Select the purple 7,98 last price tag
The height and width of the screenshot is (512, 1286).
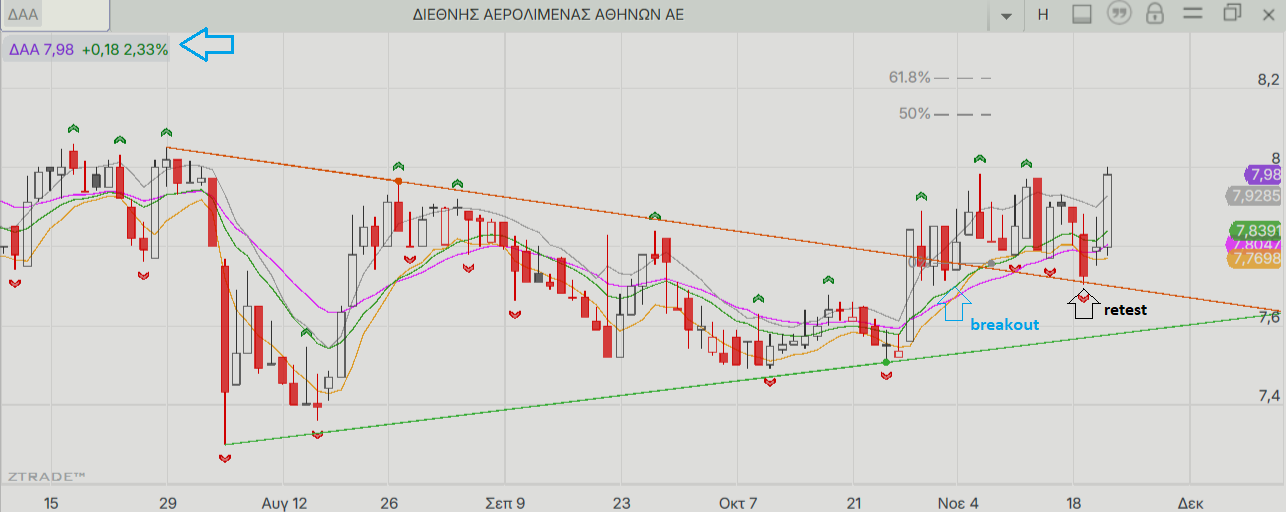(x=1265, y=174)
